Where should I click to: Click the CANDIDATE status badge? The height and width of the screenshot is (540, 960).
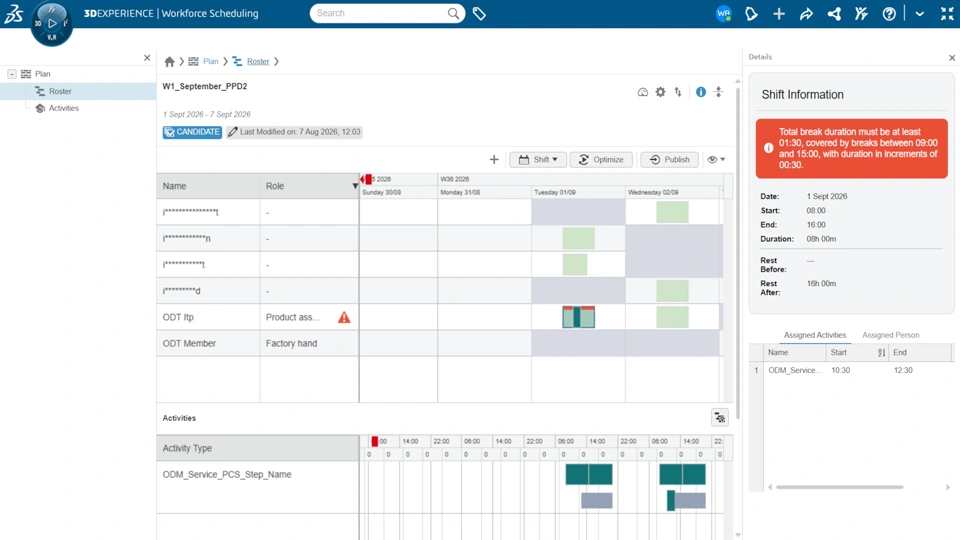click(x=192, y=132)
